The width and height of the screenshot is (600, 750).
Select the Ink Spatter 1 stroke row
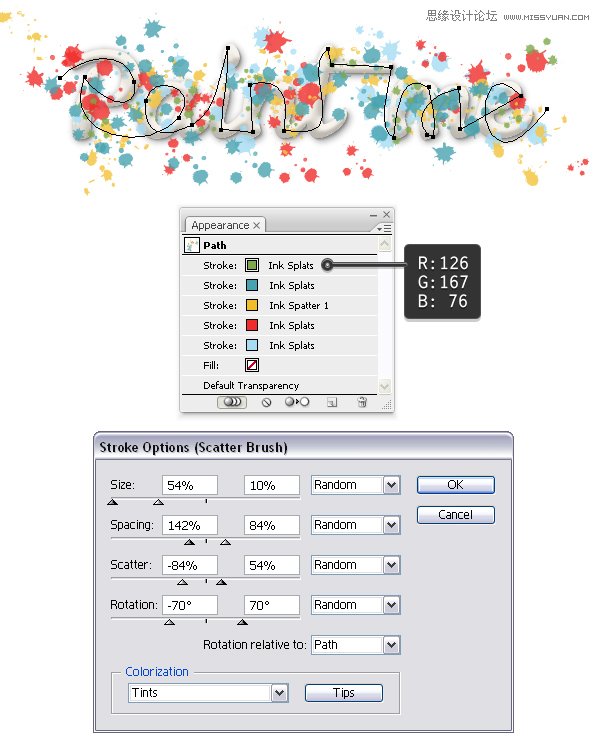(x=279, y=305)
